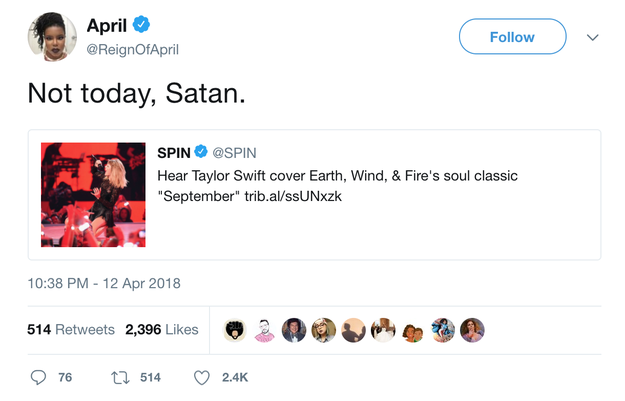Click SPIN's verified checkmark badge
Image resolution: width=625 pixels, height=401 pixels.
click(x=200, y=152)
